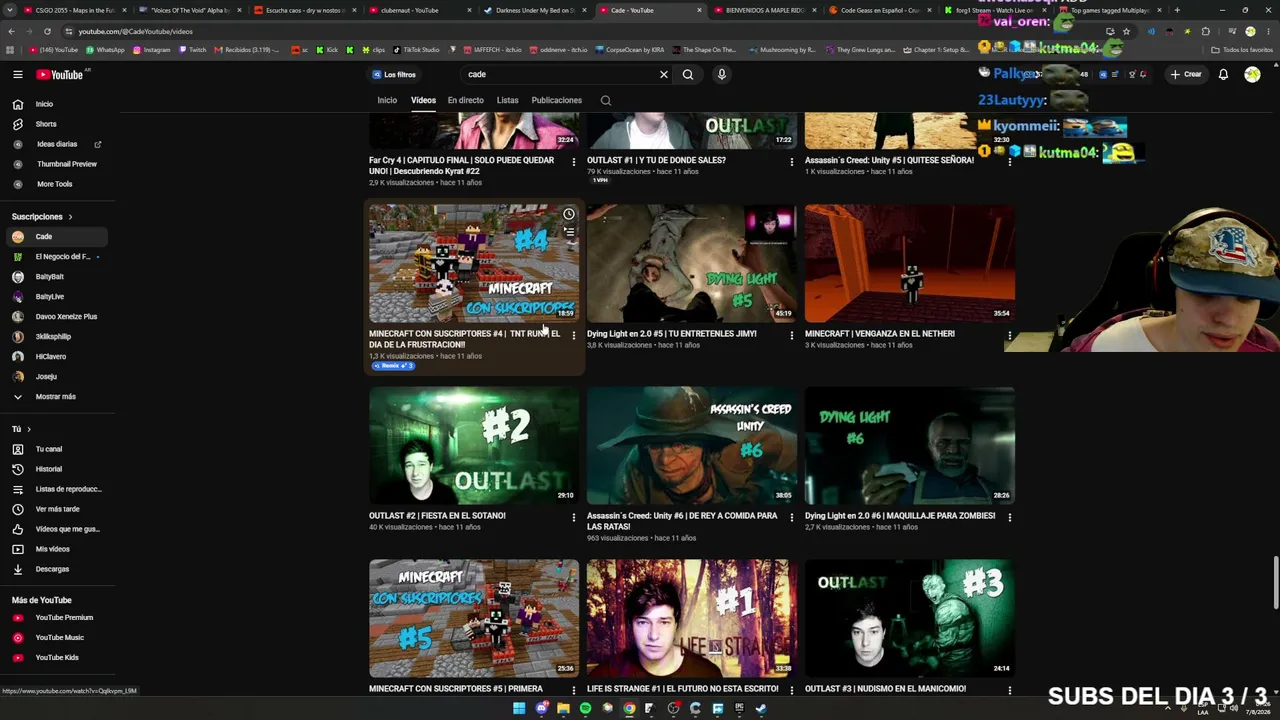This screenshot has height=720, width=1280.
Task: Open Videos que me gustan
Action: (x=55, y=529)
